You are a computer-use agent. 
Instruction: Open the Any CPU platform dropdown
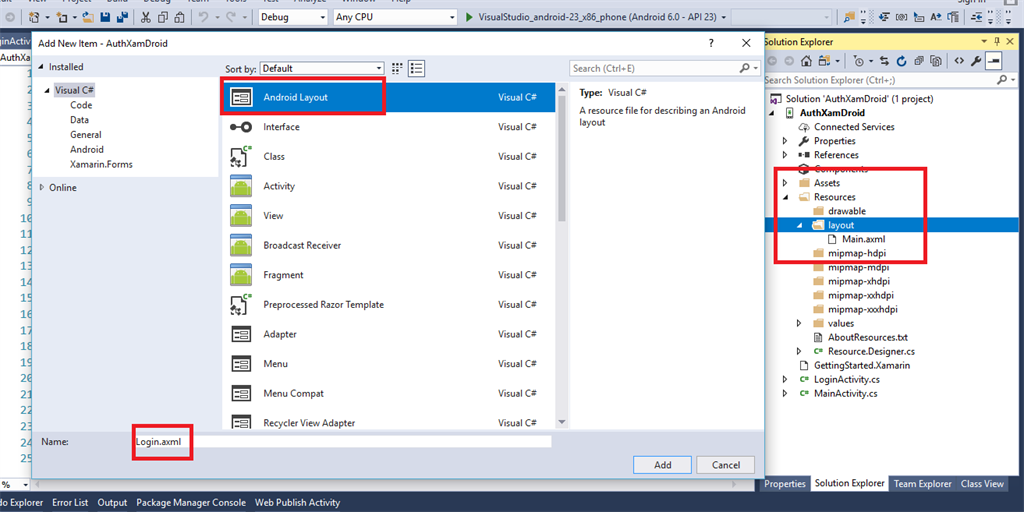click(394, 17)
